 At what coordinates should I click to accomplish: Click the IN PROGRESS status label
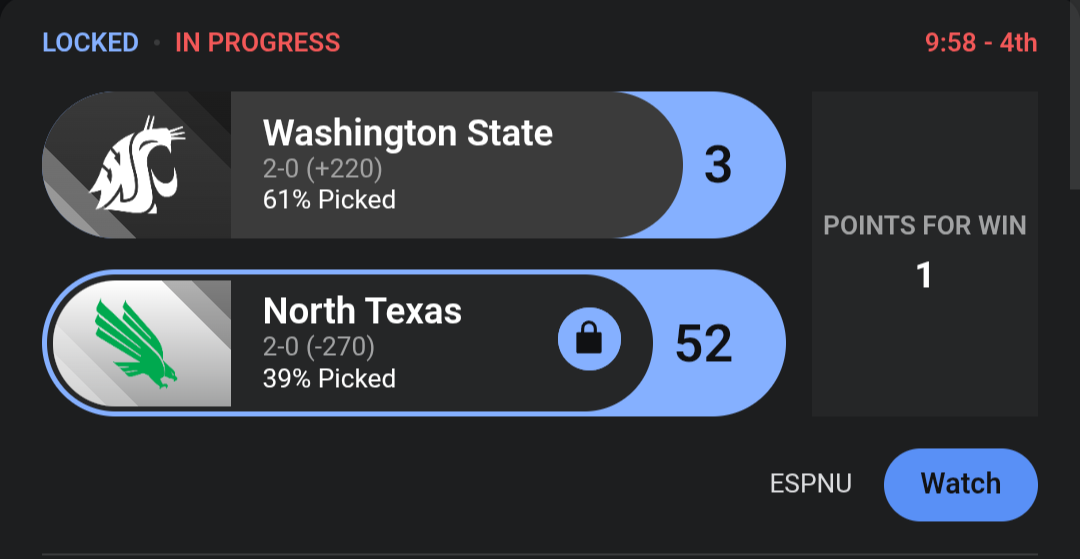click(258, 43)
